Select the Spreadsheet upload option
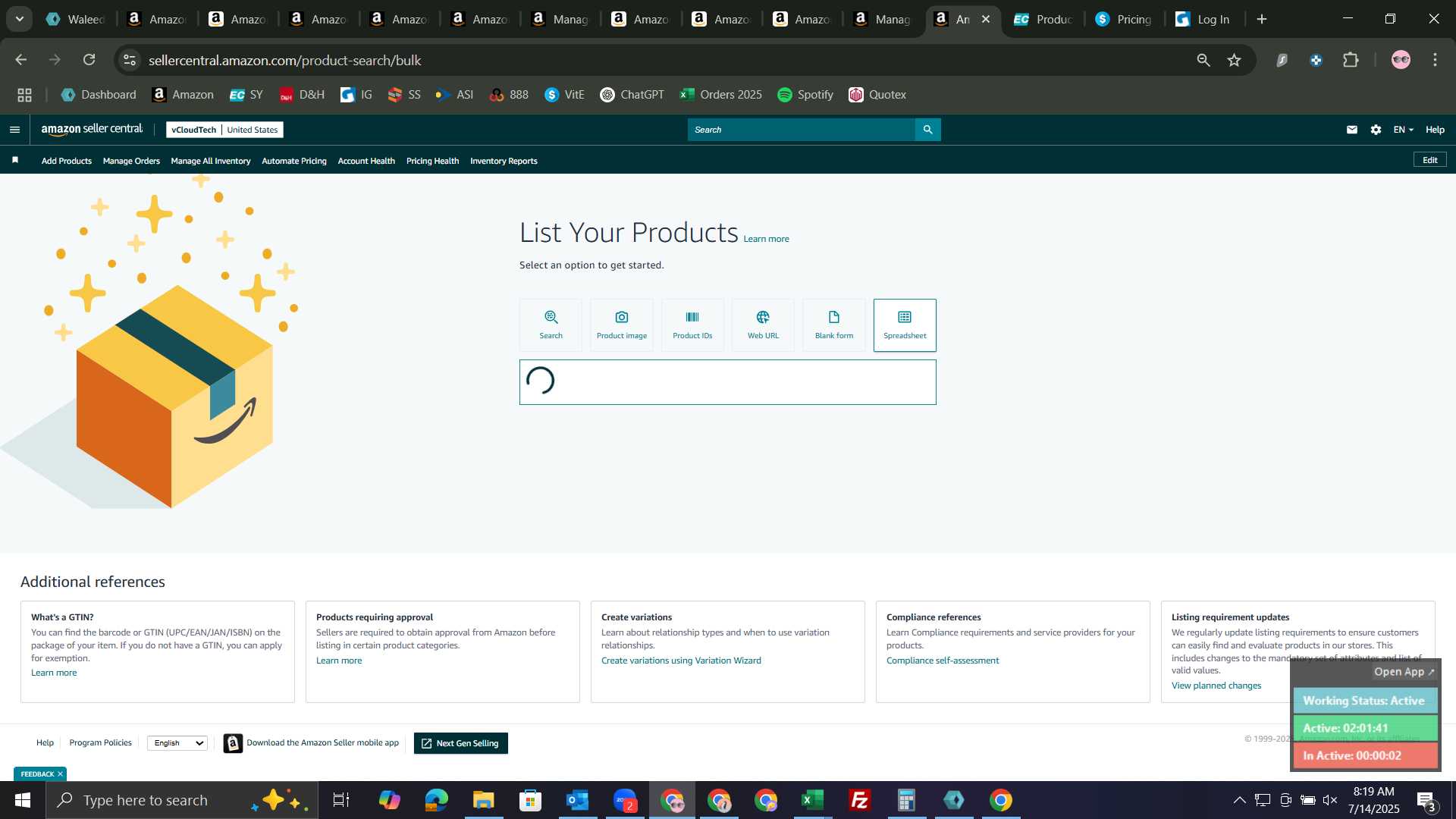1456x819 pixels. (x=905, y=325)
